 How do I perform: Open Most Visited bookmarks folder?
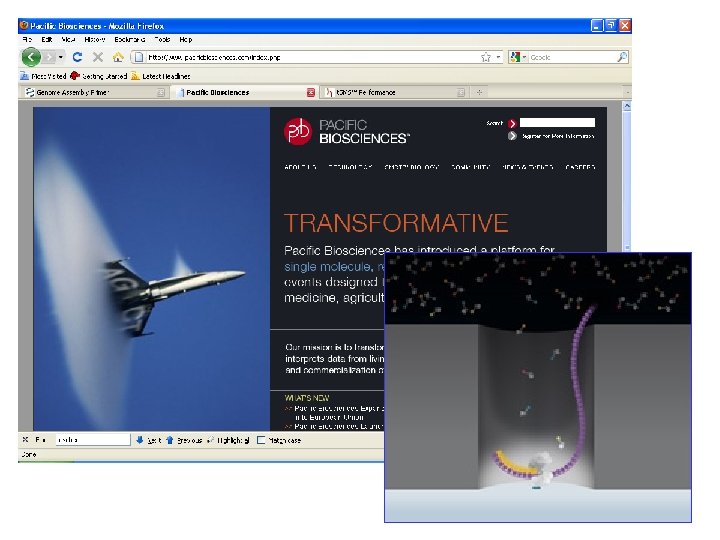(x=44, y=76)
